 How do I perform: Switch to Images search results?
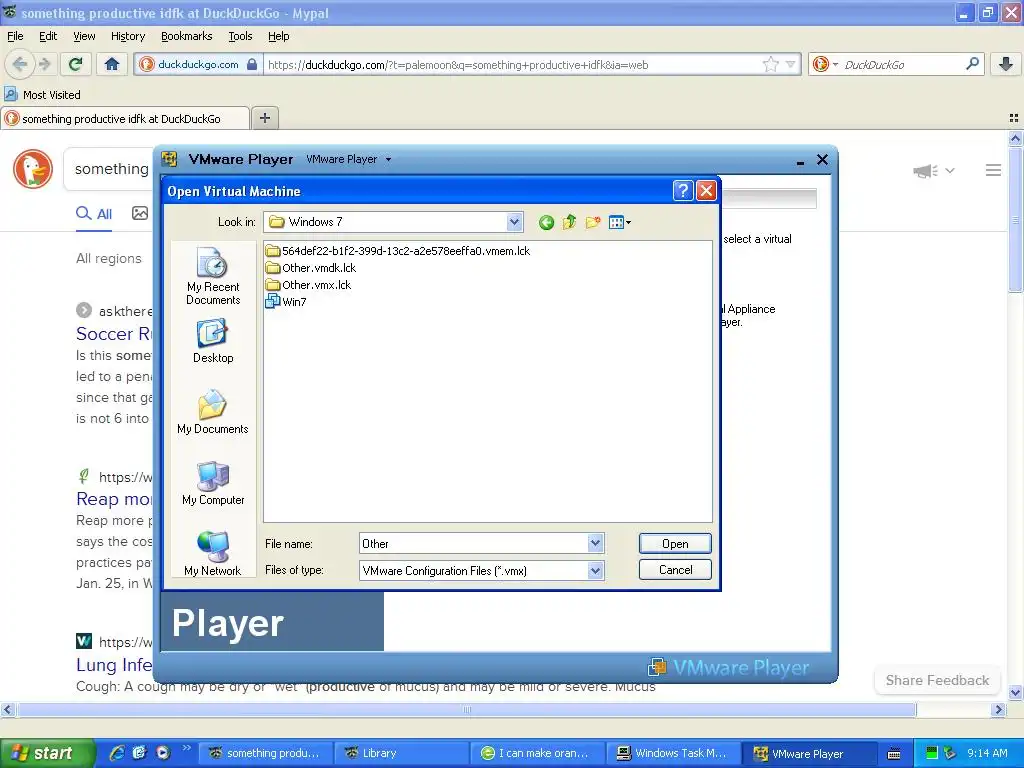pos(140,213)
